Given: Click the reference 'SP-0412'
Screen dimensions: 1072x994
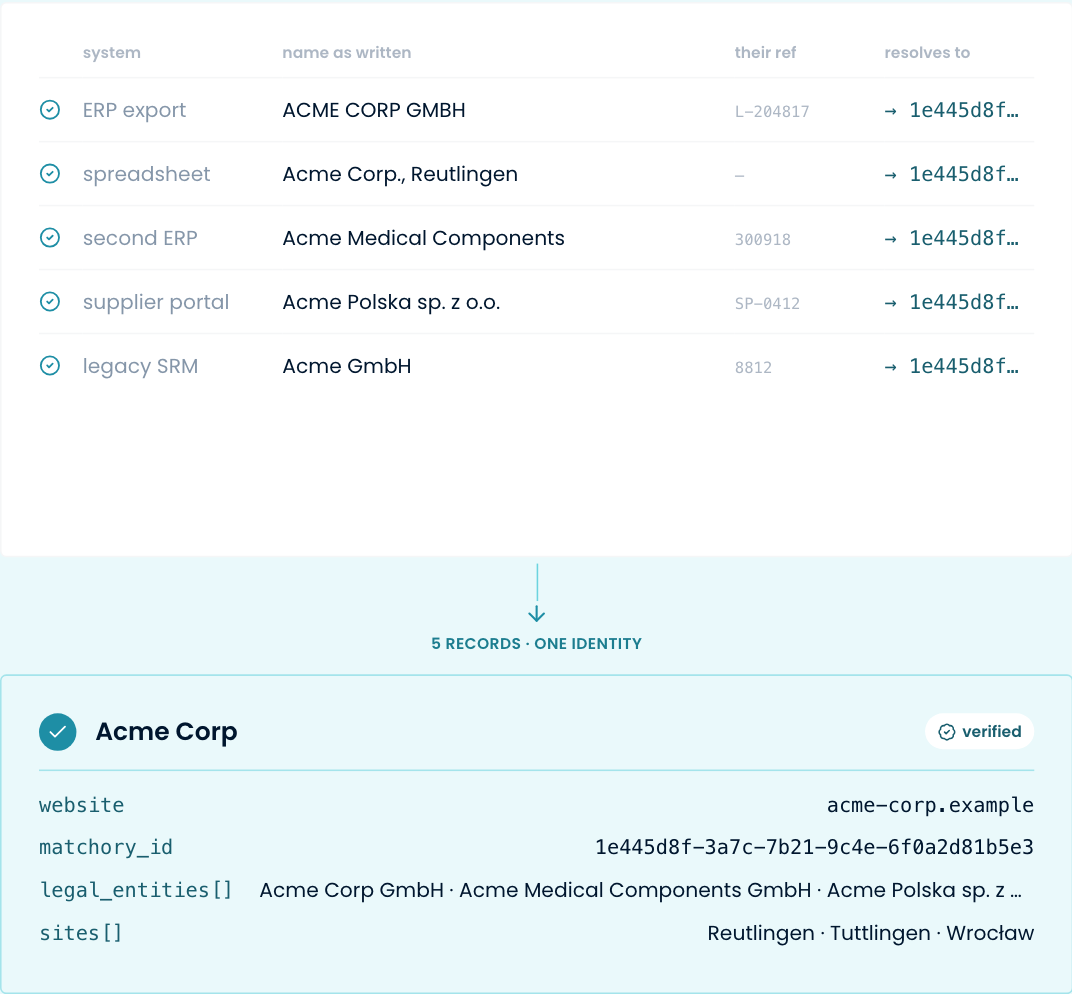Looking at the screenshot, I should click(x=767, y=304).
